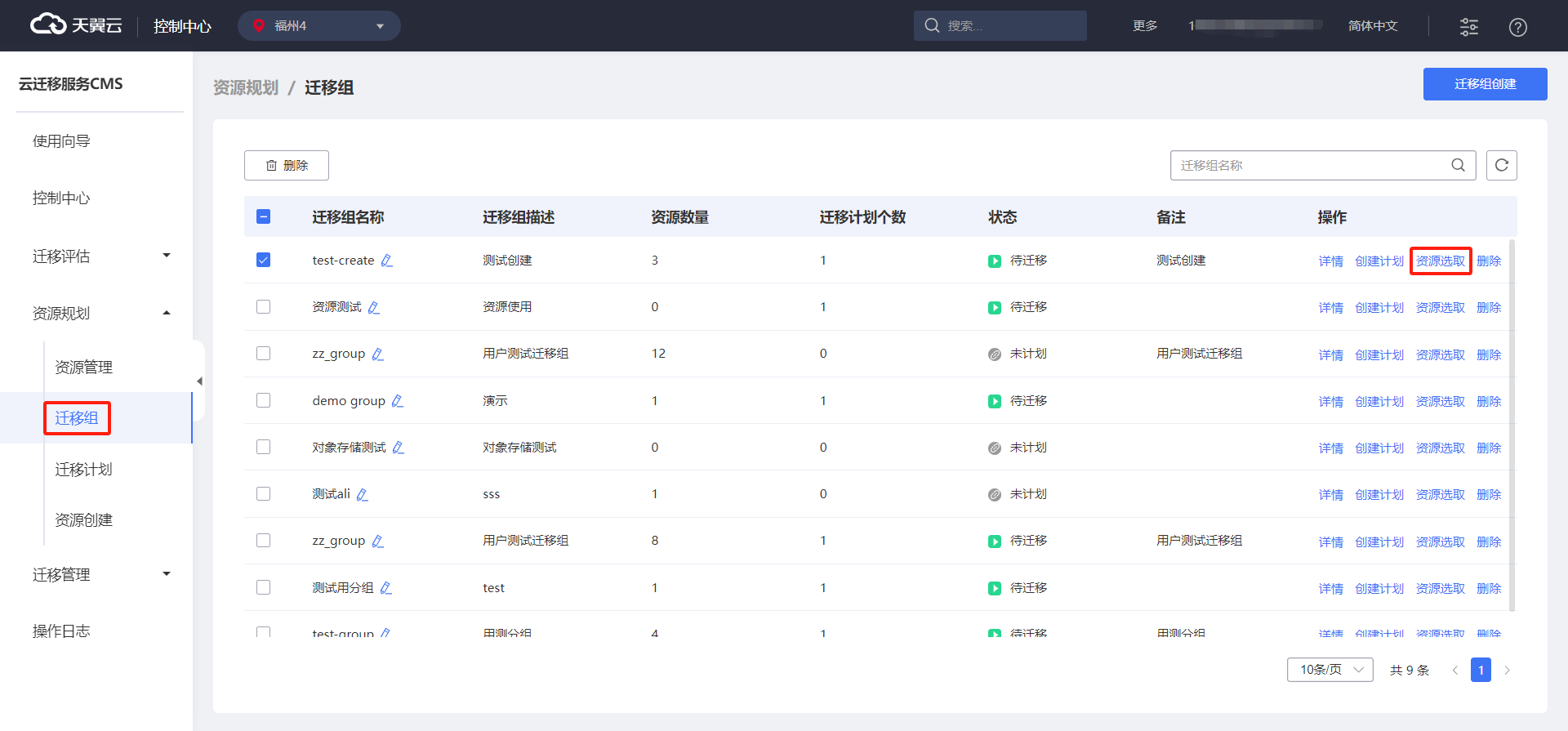Click grey 未计划 status icon for 测试ali
1568x731 pixels.
click(994, 494)
